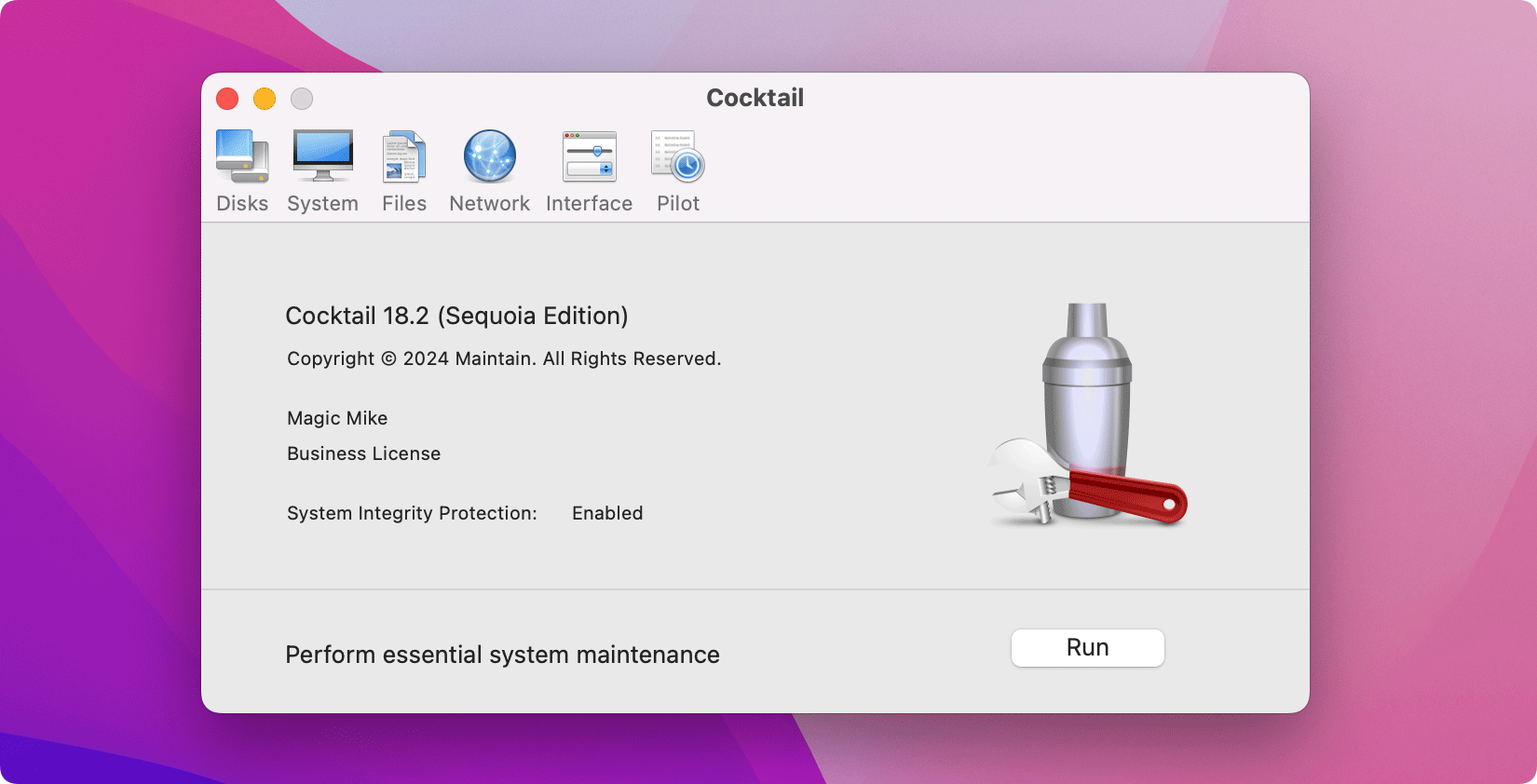The image size is (1537, 784).
Task: Click the Copyright 2024 Maintain line
Action: 504,358
